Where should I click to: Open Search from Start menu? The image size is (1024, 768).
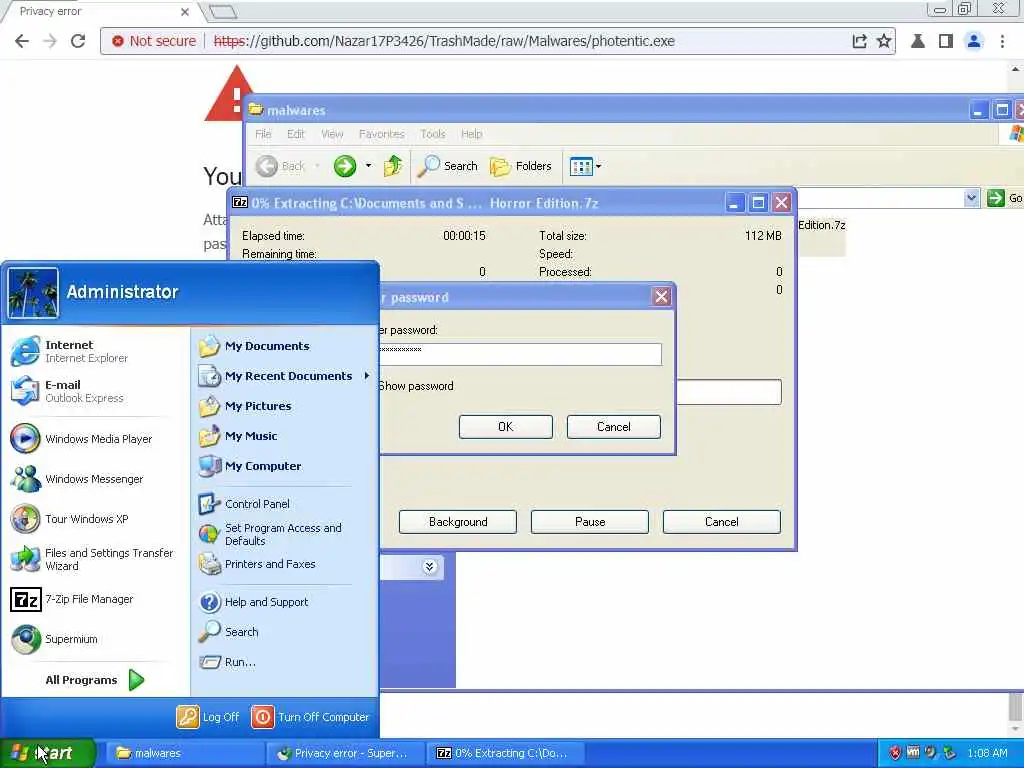[x=229, y=632]
